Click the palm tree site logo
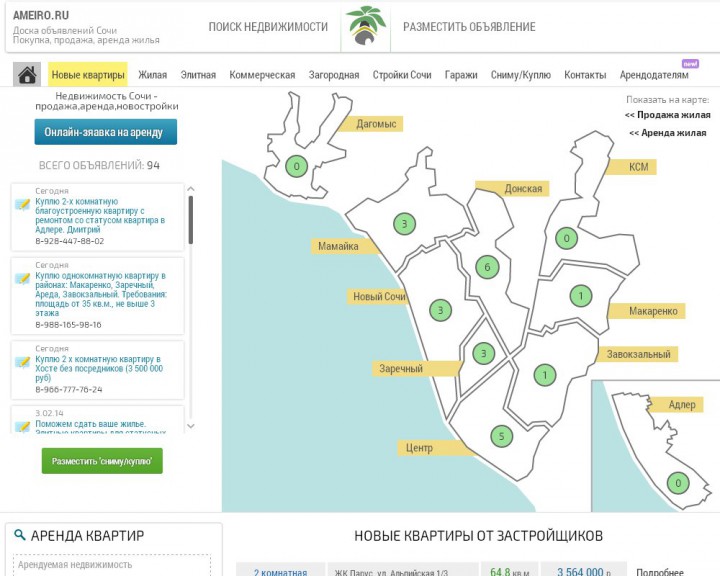The width and height of the screenshot is (720, 576). coord(365,27)
